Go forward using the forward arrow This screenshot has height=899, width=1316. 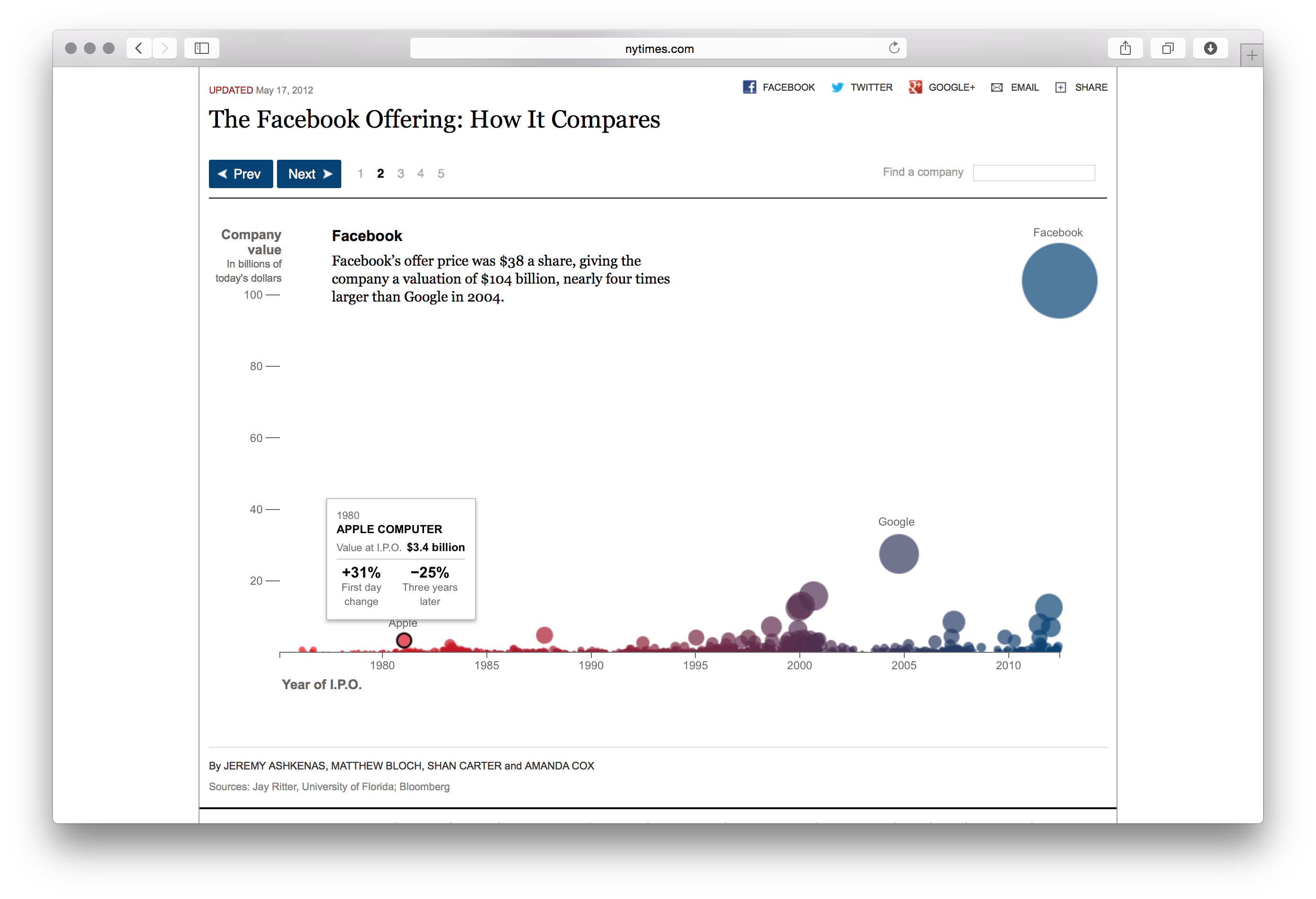pyautogui.click(x=165, y=48)
